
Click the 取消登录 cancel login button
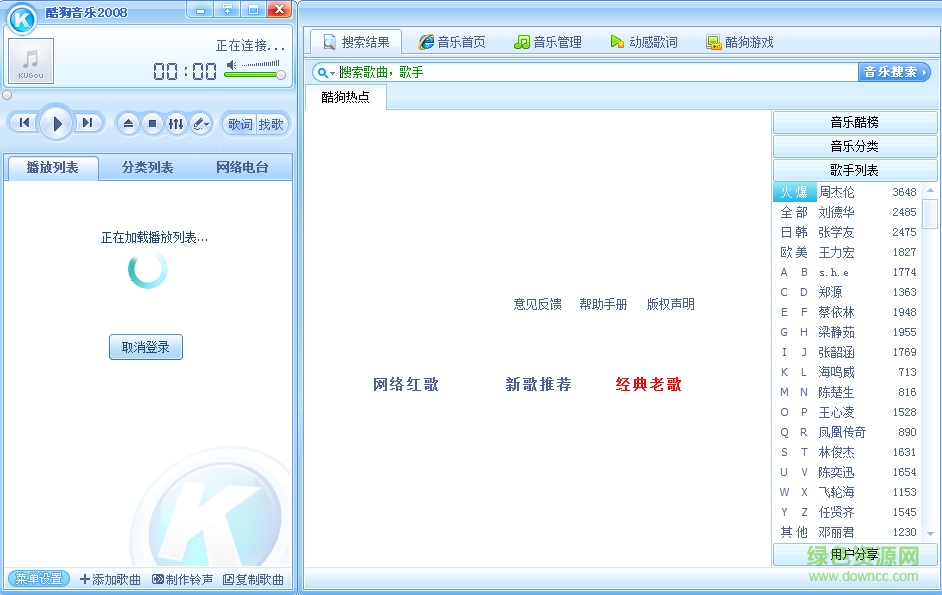point(146,347)
